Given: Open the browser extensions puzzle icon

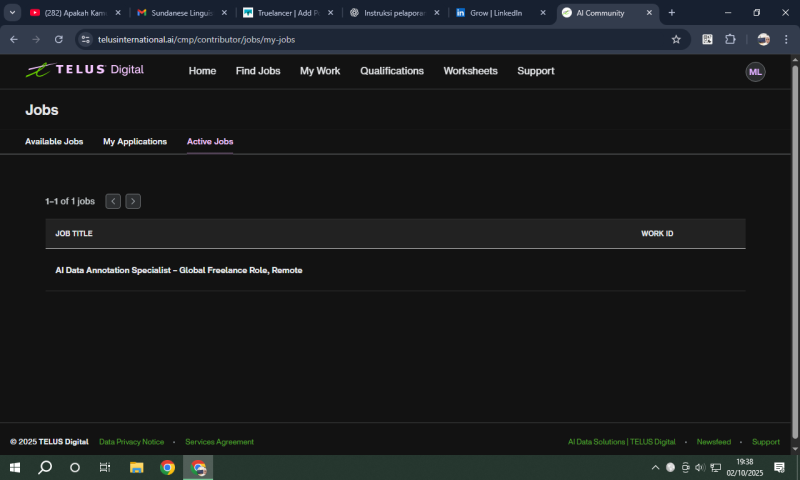Looking at the screenshot, I should pyautogui.click(x=730, y=39).
